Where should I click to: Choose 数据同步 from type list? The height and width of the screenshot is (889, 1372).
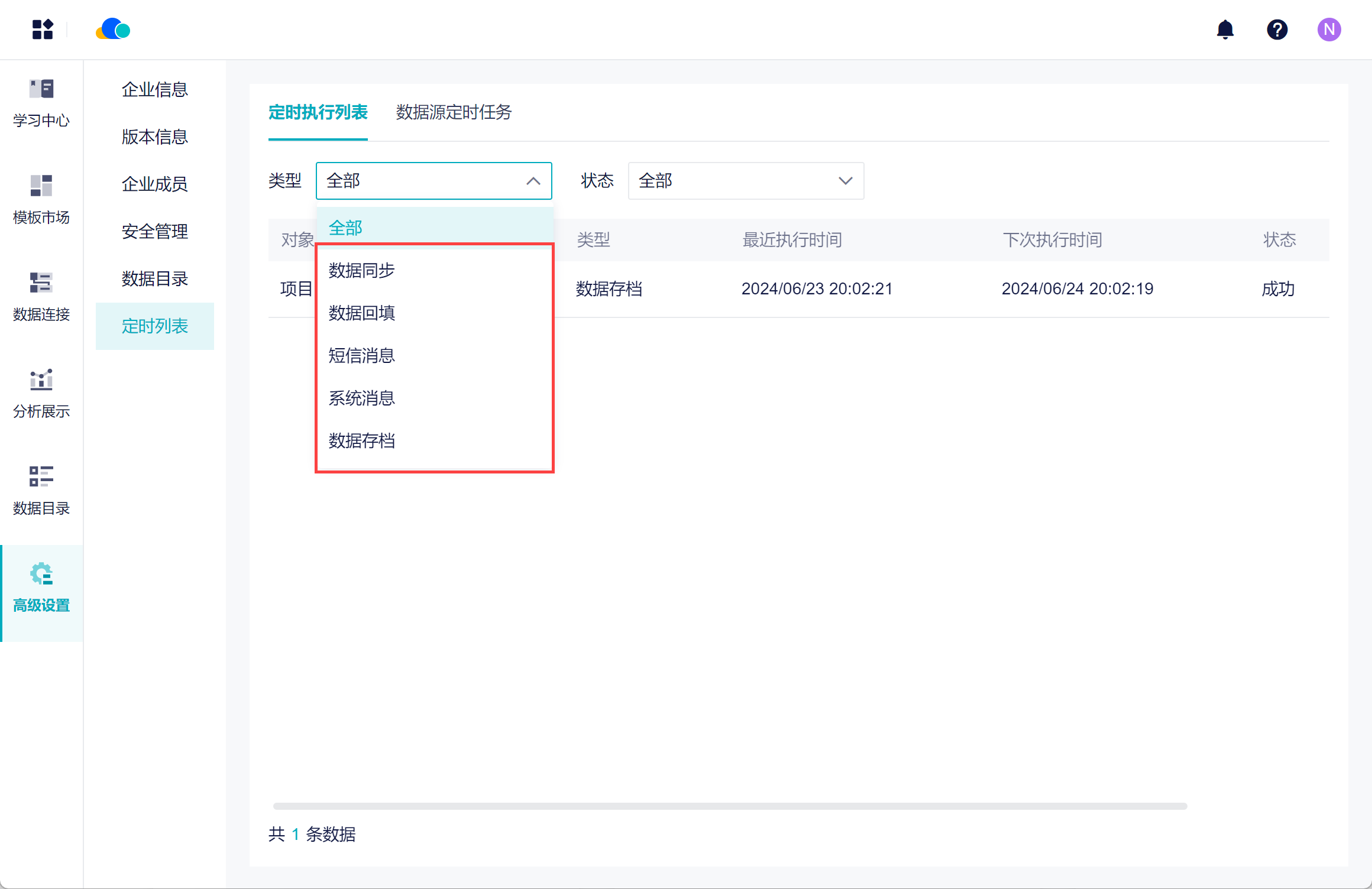pos(362,271)
